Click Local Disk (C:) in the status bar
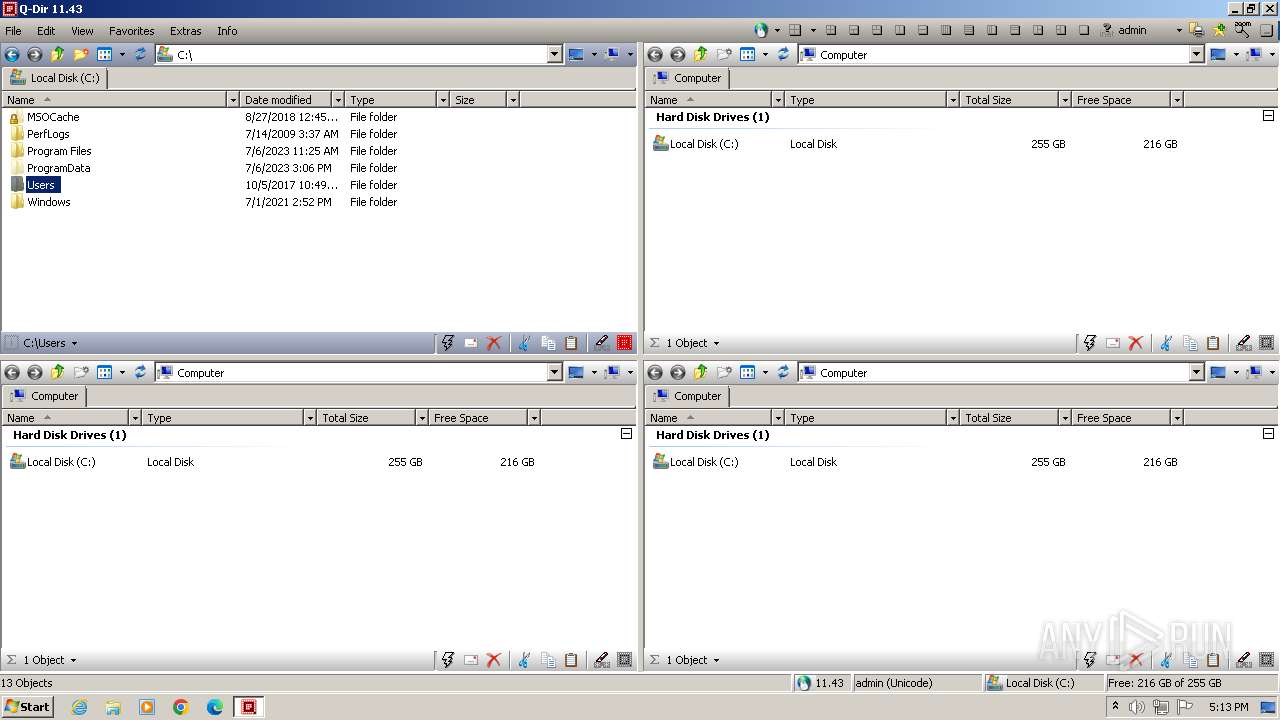The image size is (1280, 720). (x=1040, y=683)
